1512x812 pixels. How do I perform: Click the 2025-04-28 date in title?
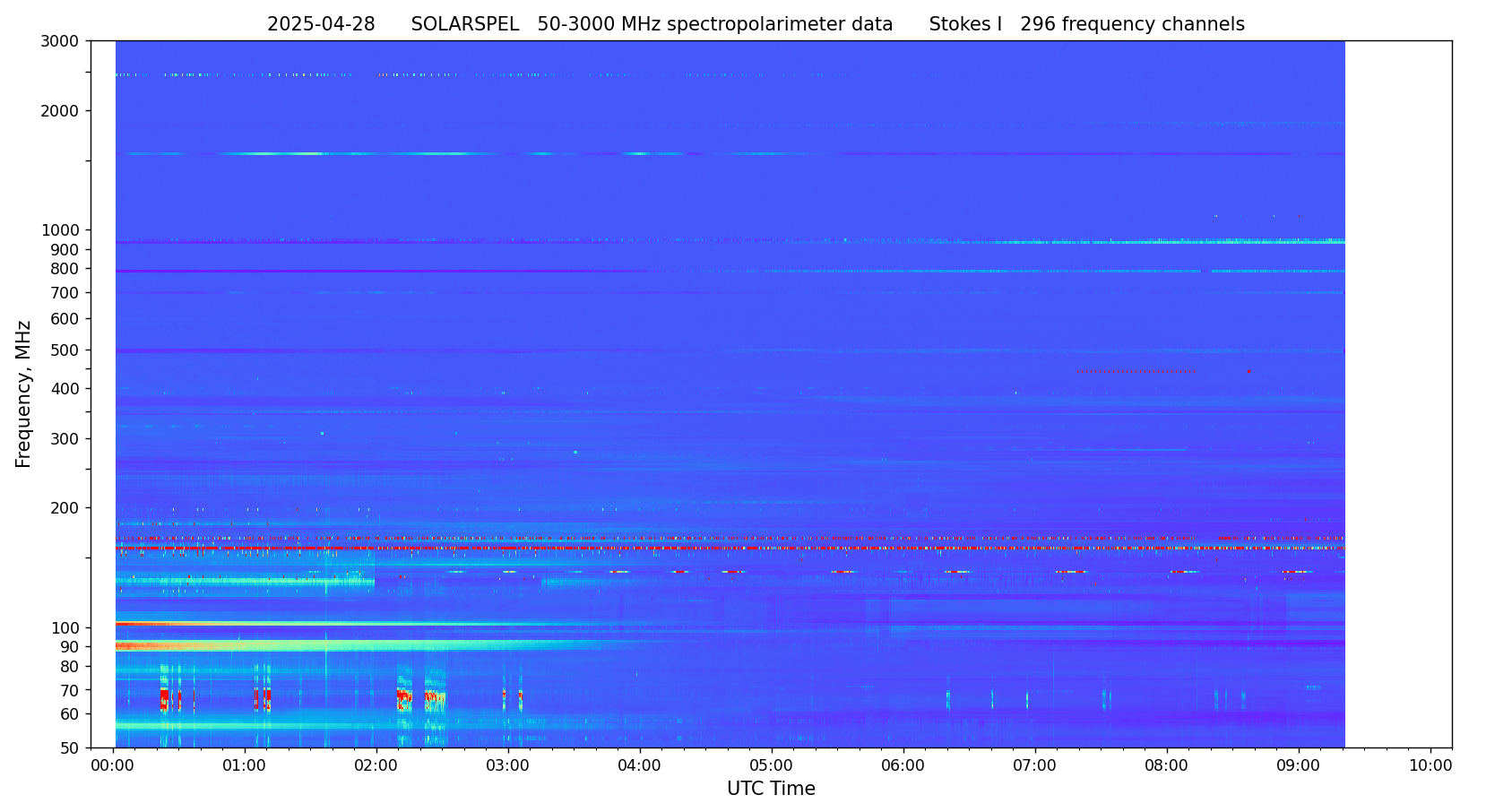click(321, 25)
